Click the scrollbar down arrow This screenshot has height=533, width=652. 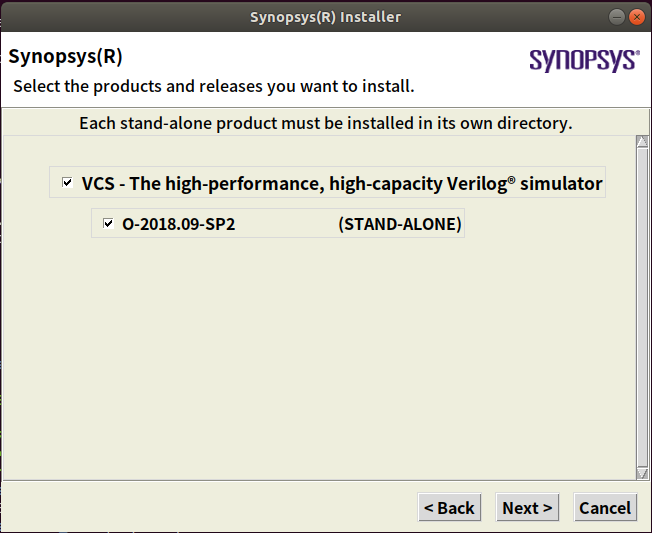(642, 472)
